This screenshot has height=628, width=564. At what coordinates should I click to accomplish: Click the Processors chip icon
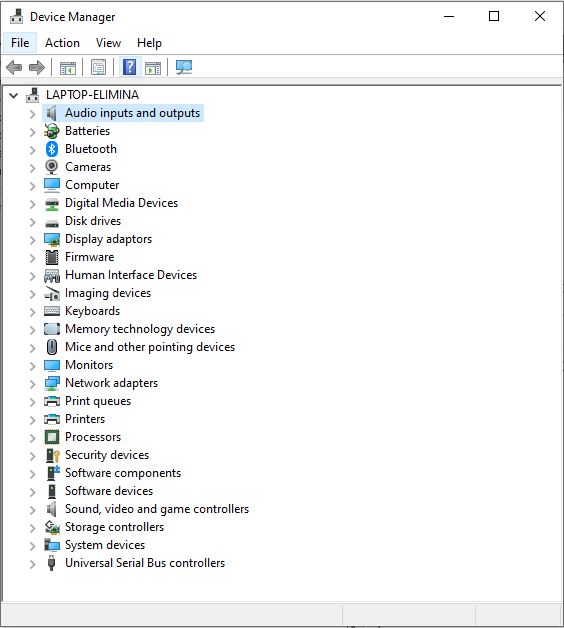click(52, 437)
